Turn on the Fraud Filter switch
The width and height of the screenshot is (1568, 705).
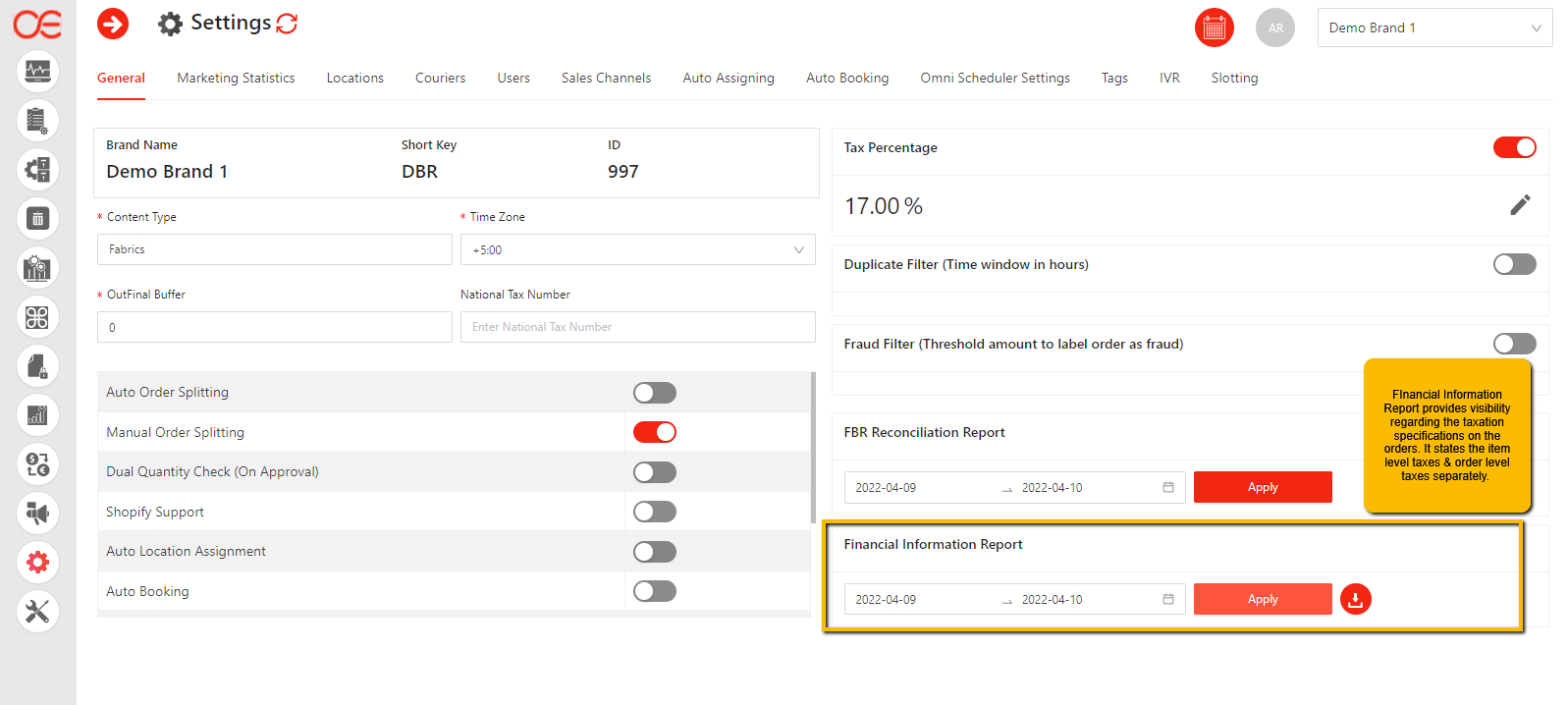pyautogui.click(x=1514, y=344)
